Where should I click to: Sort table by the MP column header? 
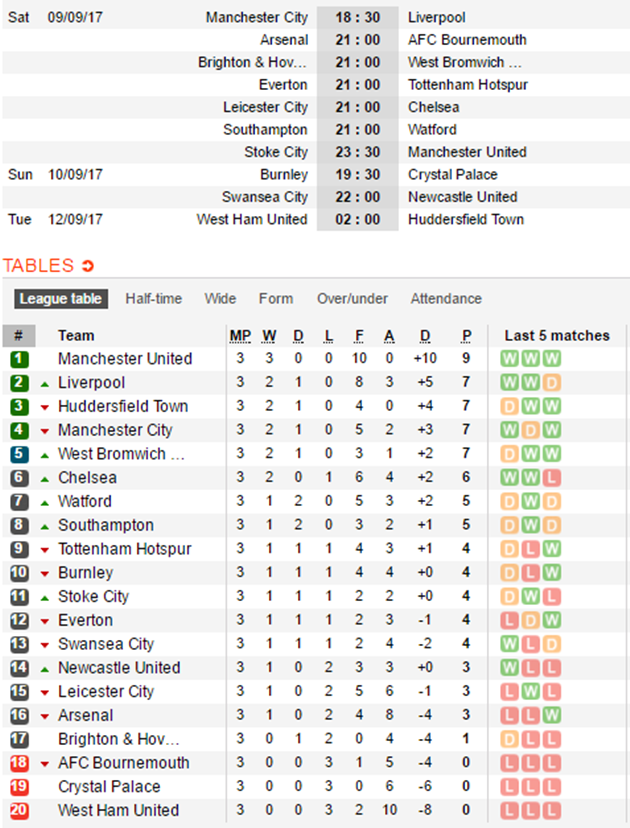point(240,336)
